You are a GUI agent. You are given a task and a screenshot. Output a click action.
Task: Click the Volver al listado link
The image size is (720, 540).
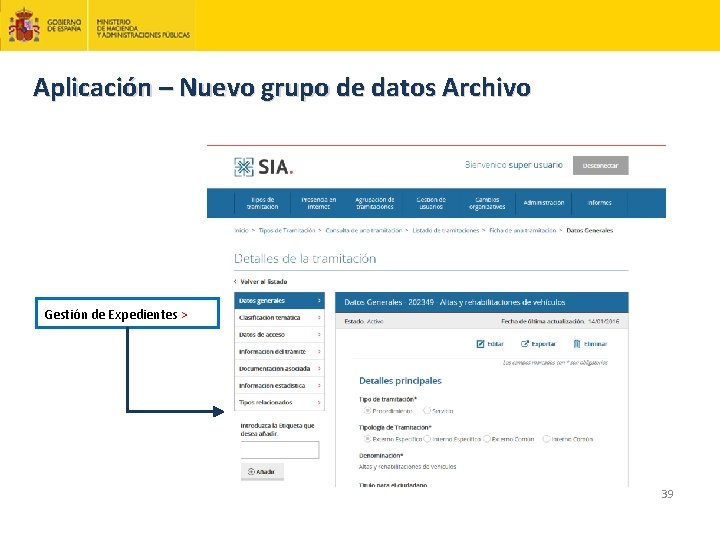tap(261, 282)
